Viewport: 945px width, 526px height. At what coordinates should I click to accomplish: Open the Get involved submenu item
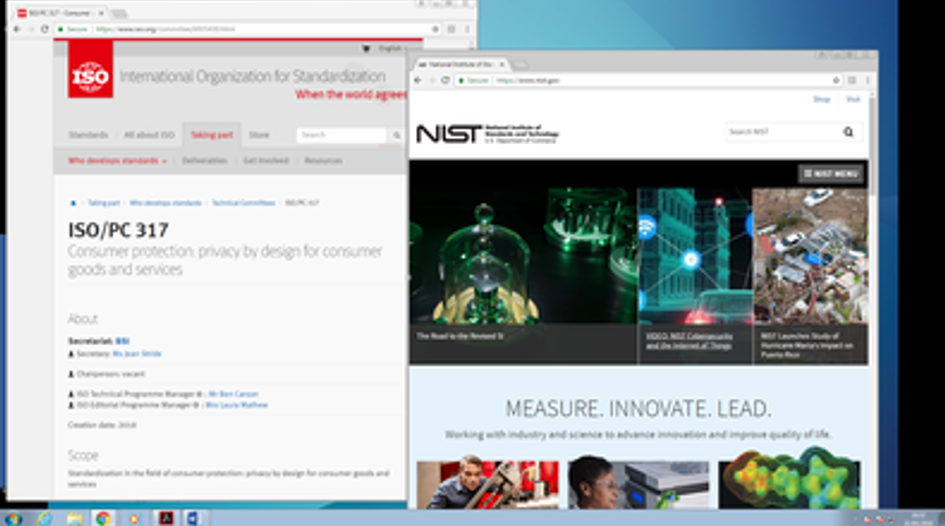[266, 161]
